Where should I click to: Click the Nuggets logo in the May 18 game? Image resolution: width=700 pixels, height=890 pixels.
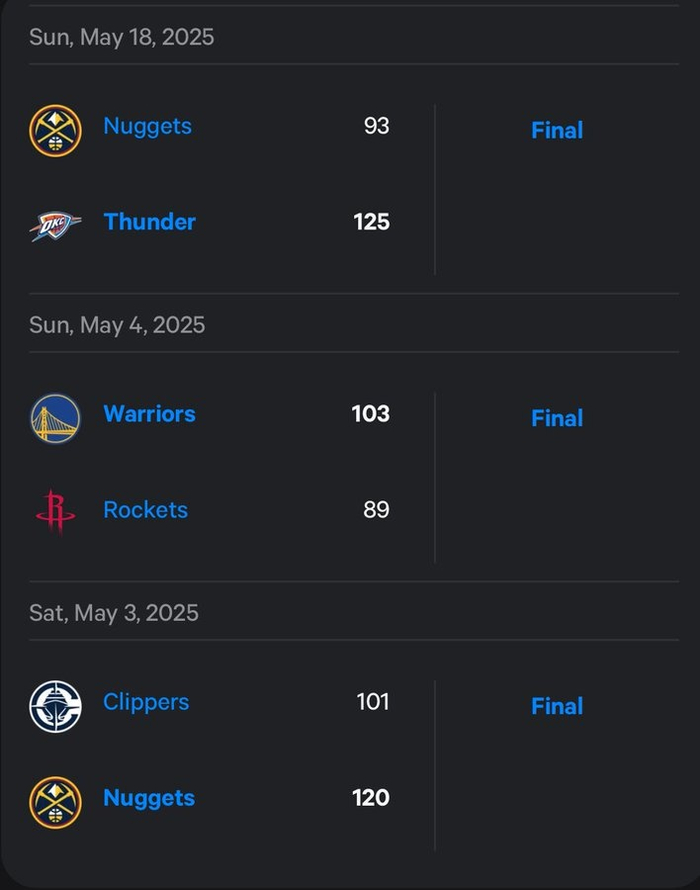point(55,130)
